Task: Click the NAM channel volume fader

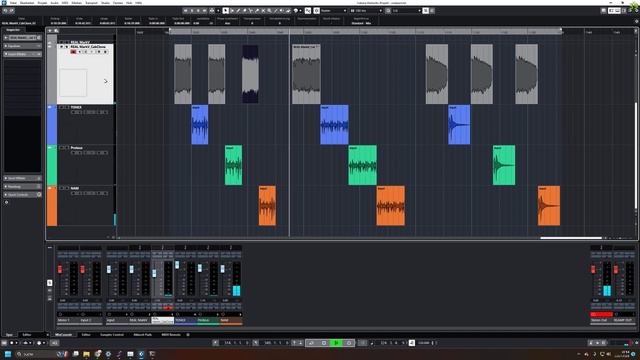Action: click(x=222, y=269)
